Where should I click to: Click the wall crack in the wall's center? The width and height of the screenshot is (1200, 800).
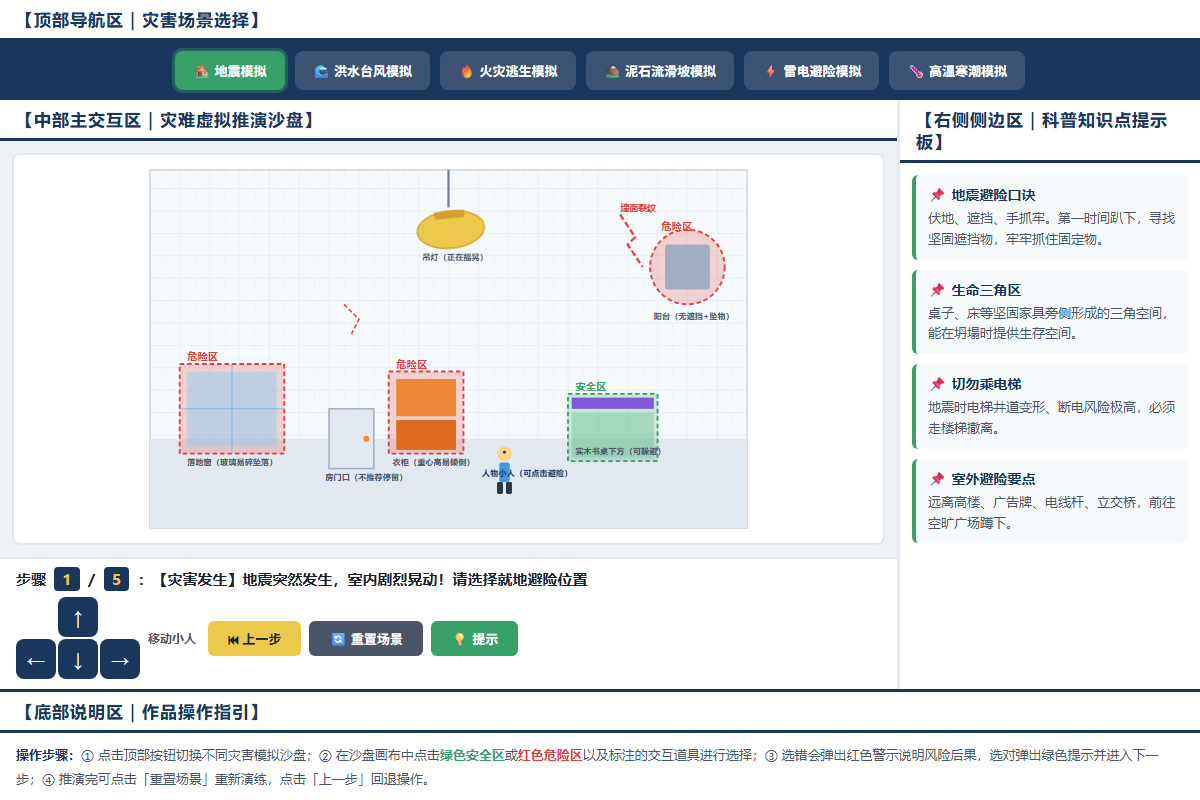[x=351, y=319]
